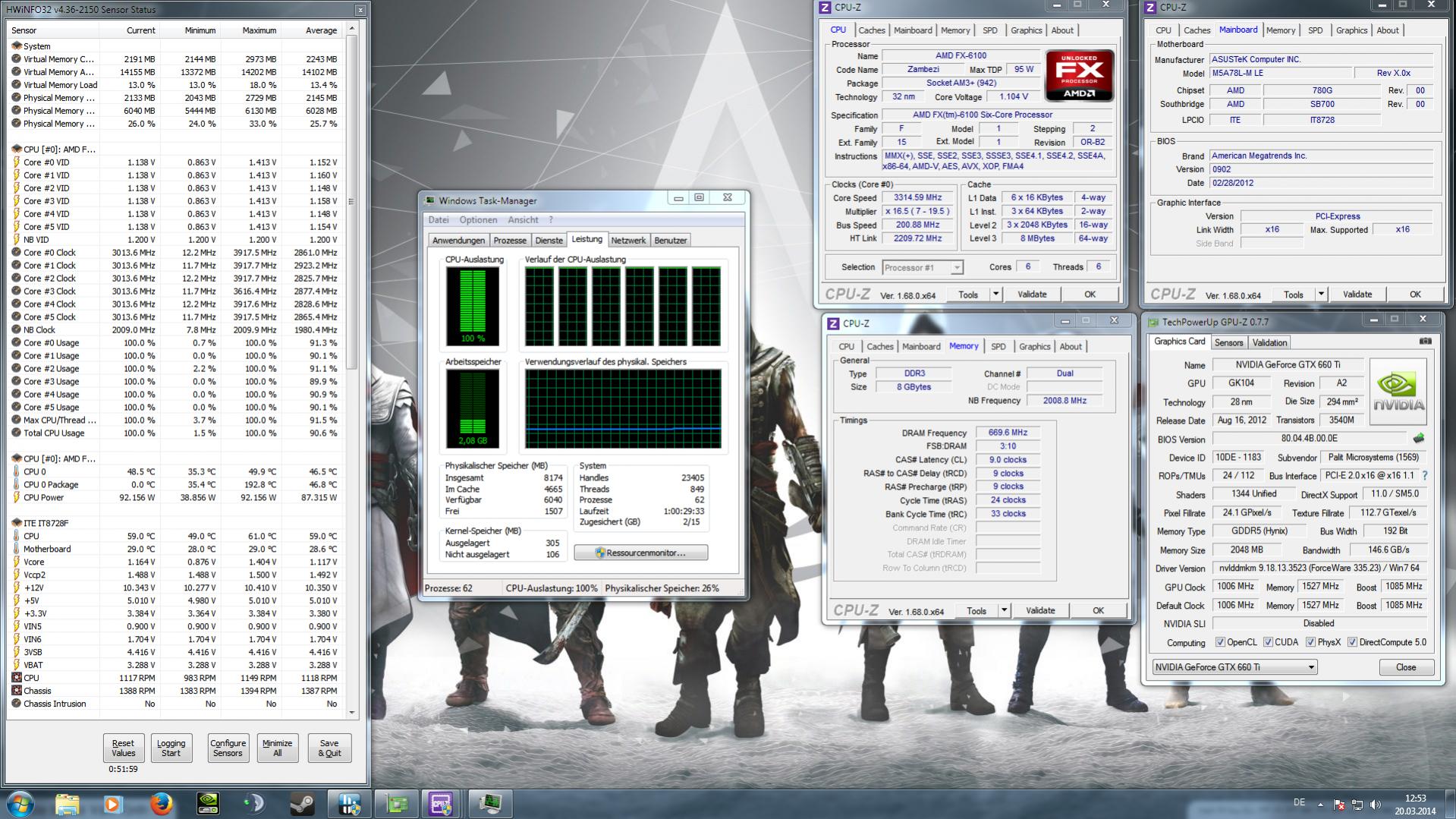Launch Steam from the taskbar
The image size is (1456, 819).
tap(302, 804)
